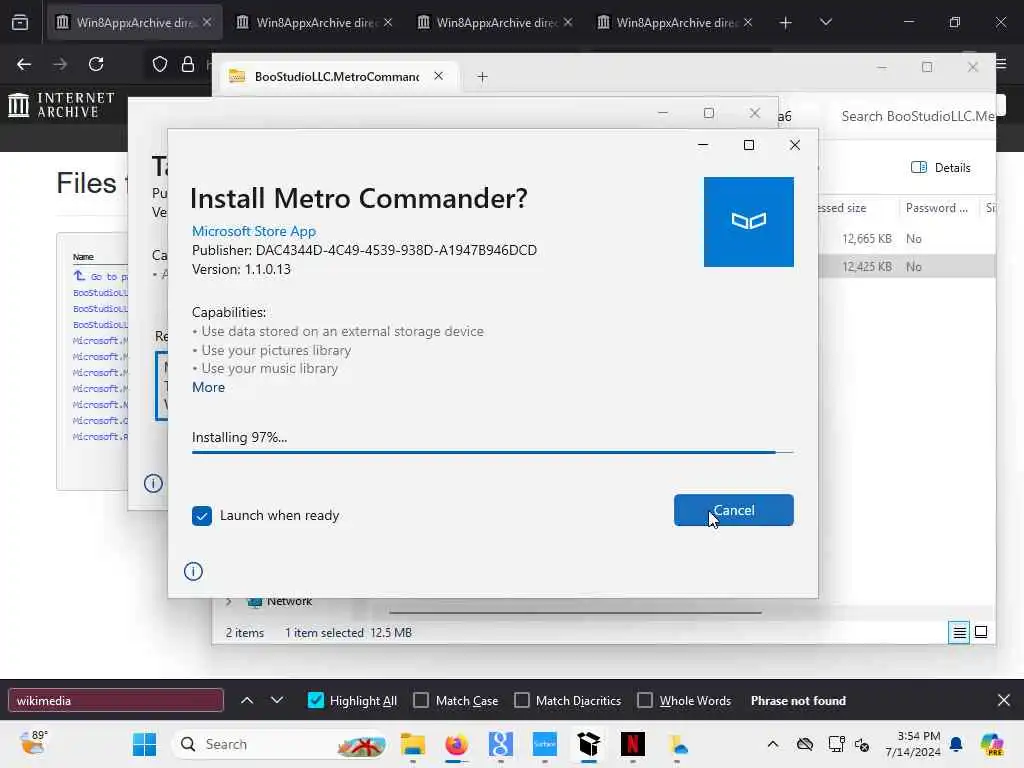Viewport: 1024px width, 768px height.
Task: Close the first Win8AppxArchive browser tab
Action: coord(207,22)
